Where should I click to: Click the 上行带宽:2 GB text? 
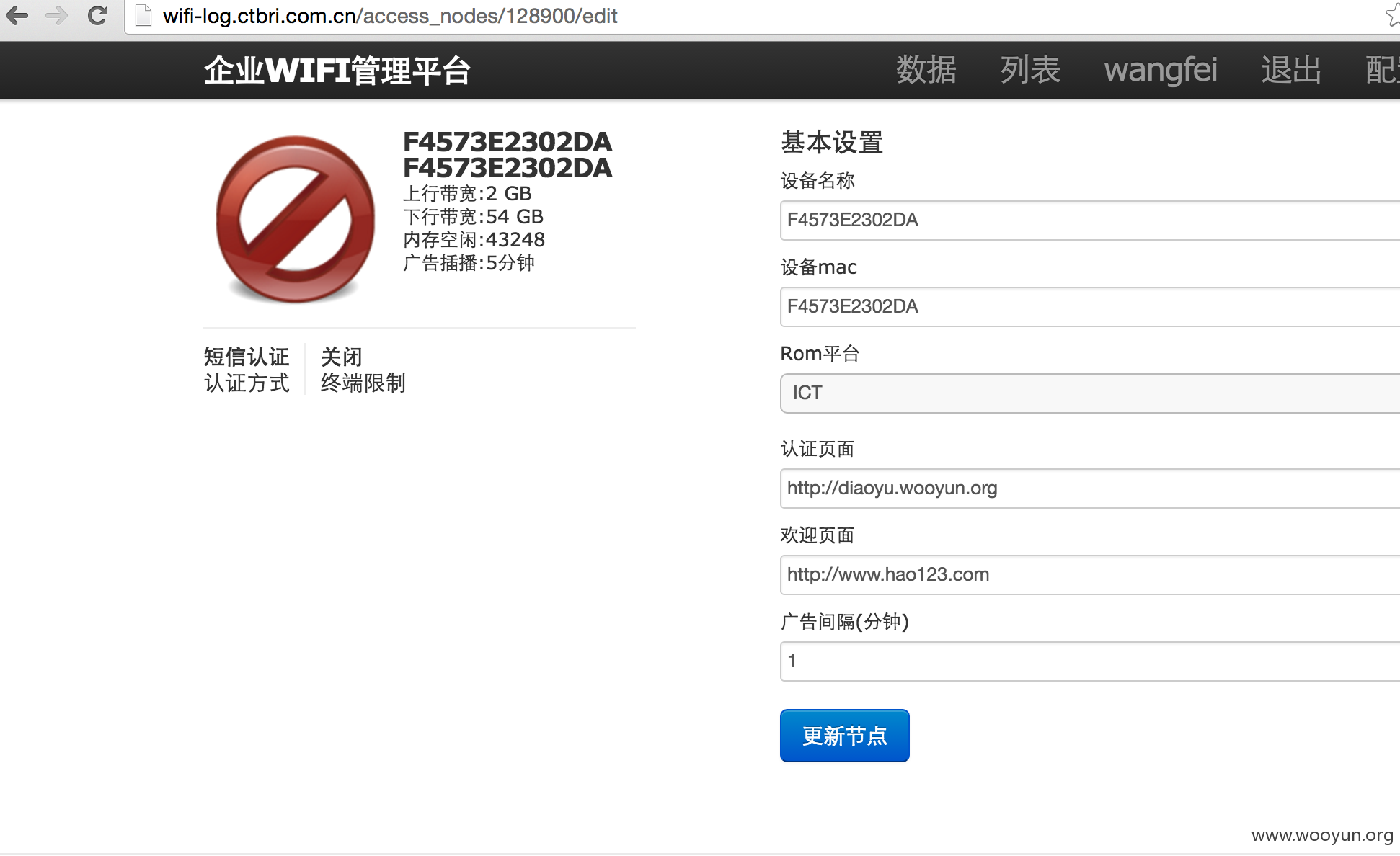(x=467, y=193)
